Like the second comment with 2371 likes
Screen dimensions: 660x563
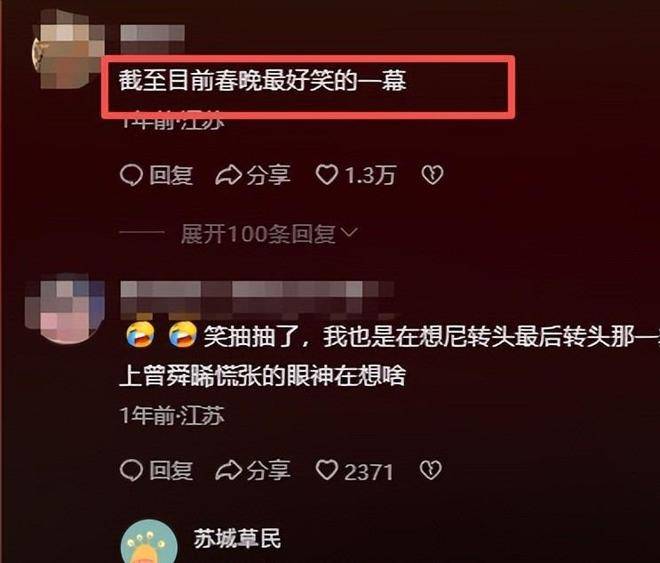[x=327, y=470]
